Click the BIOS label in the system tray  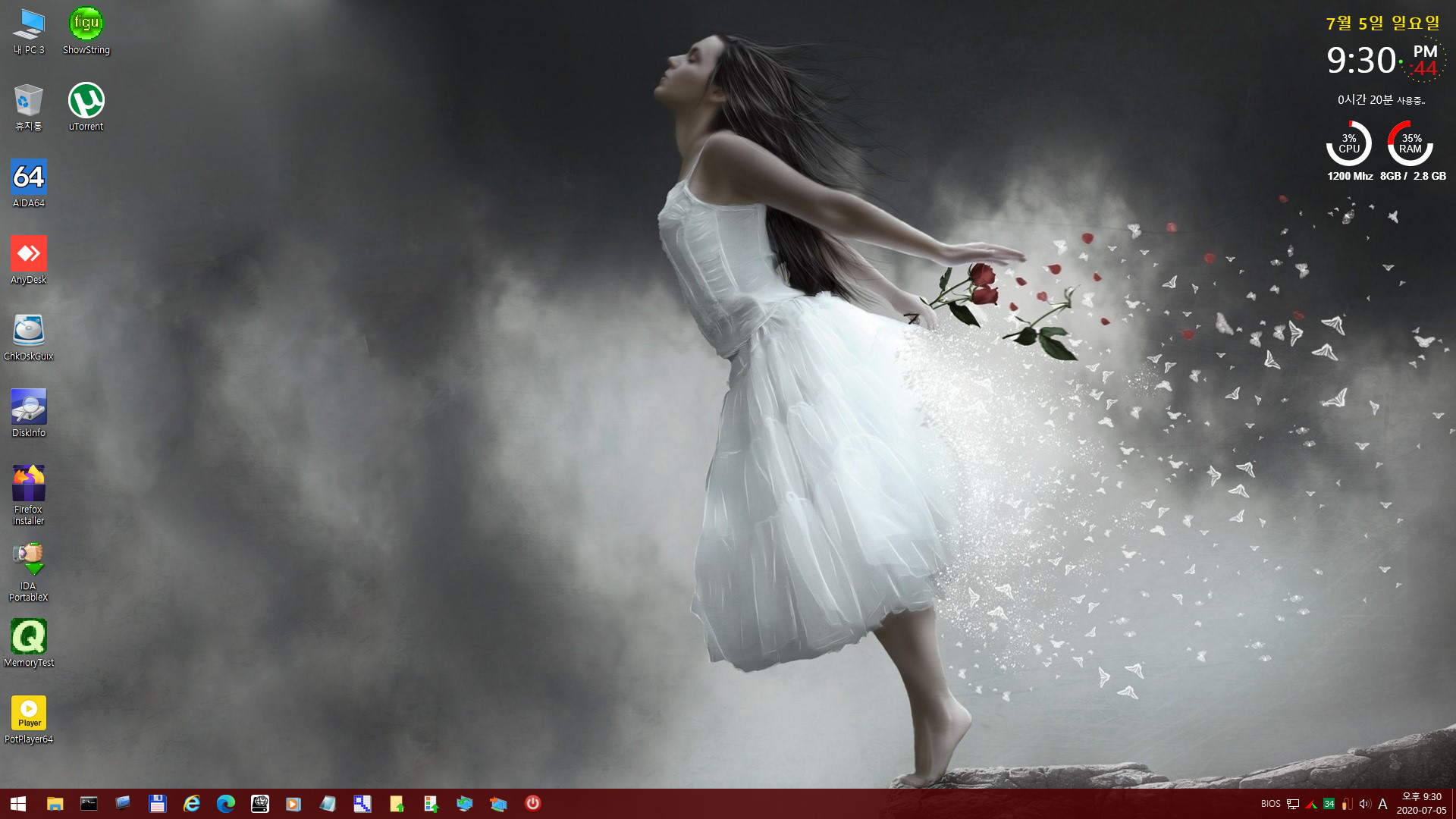1270,804
